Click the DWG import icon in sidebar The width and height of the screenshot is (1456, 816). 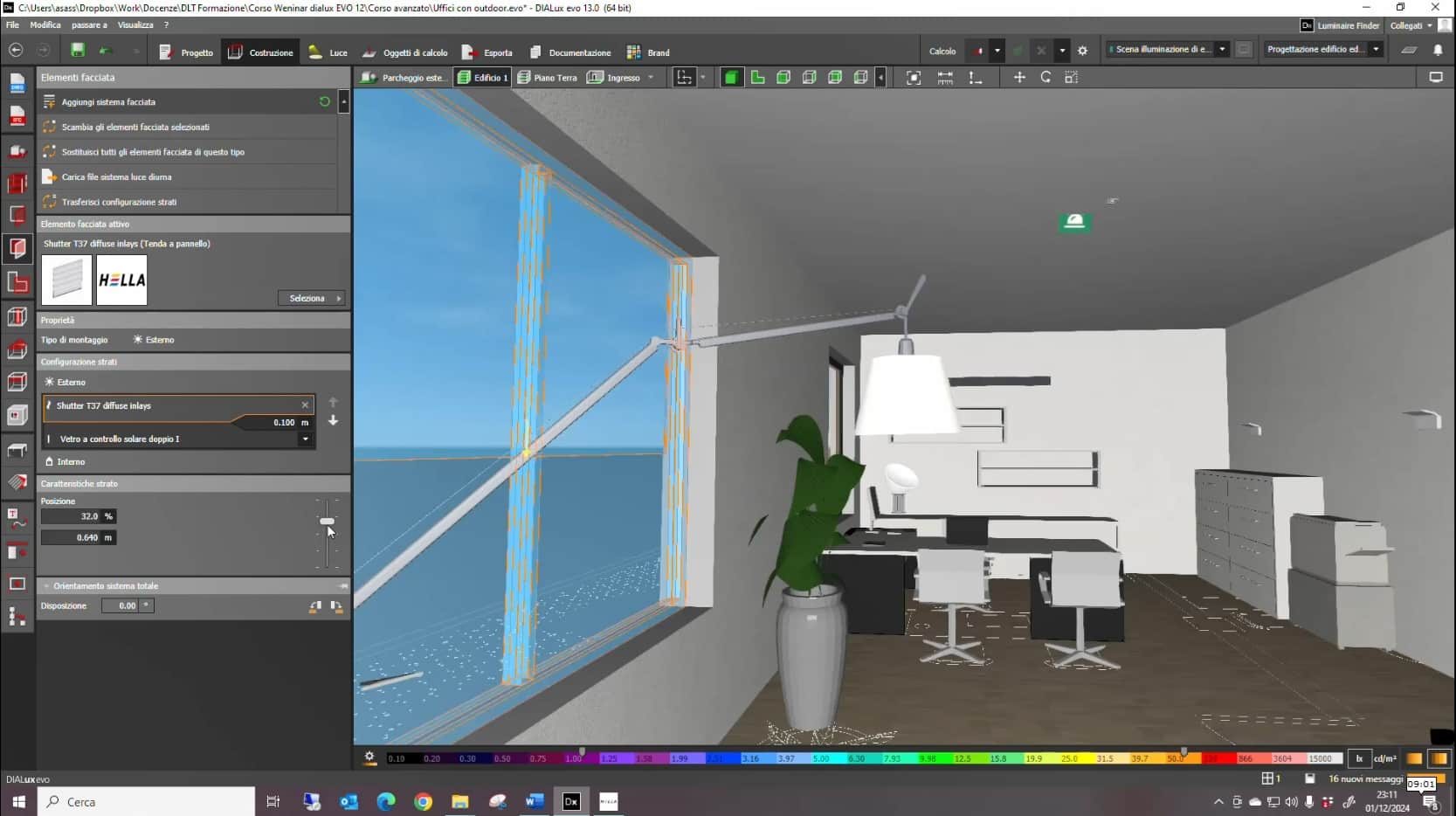(x=17, y=84)
